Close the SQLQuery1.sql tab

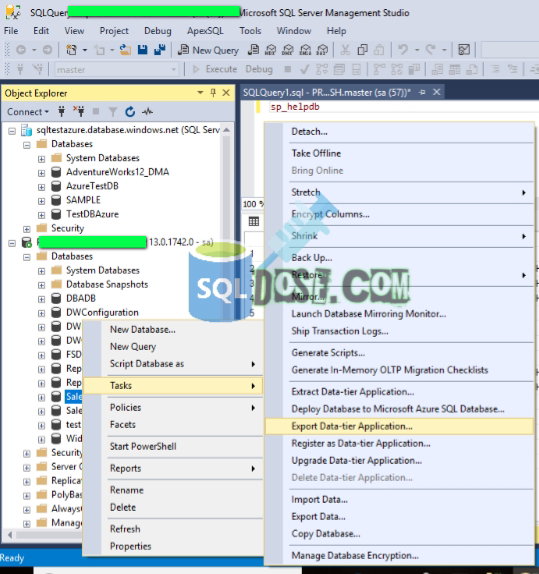[x=436, y=92]
